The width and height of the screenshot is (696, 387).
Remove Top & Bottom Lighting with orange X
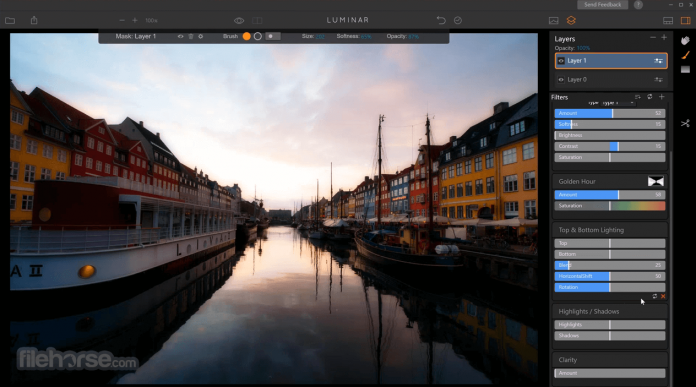663,296
